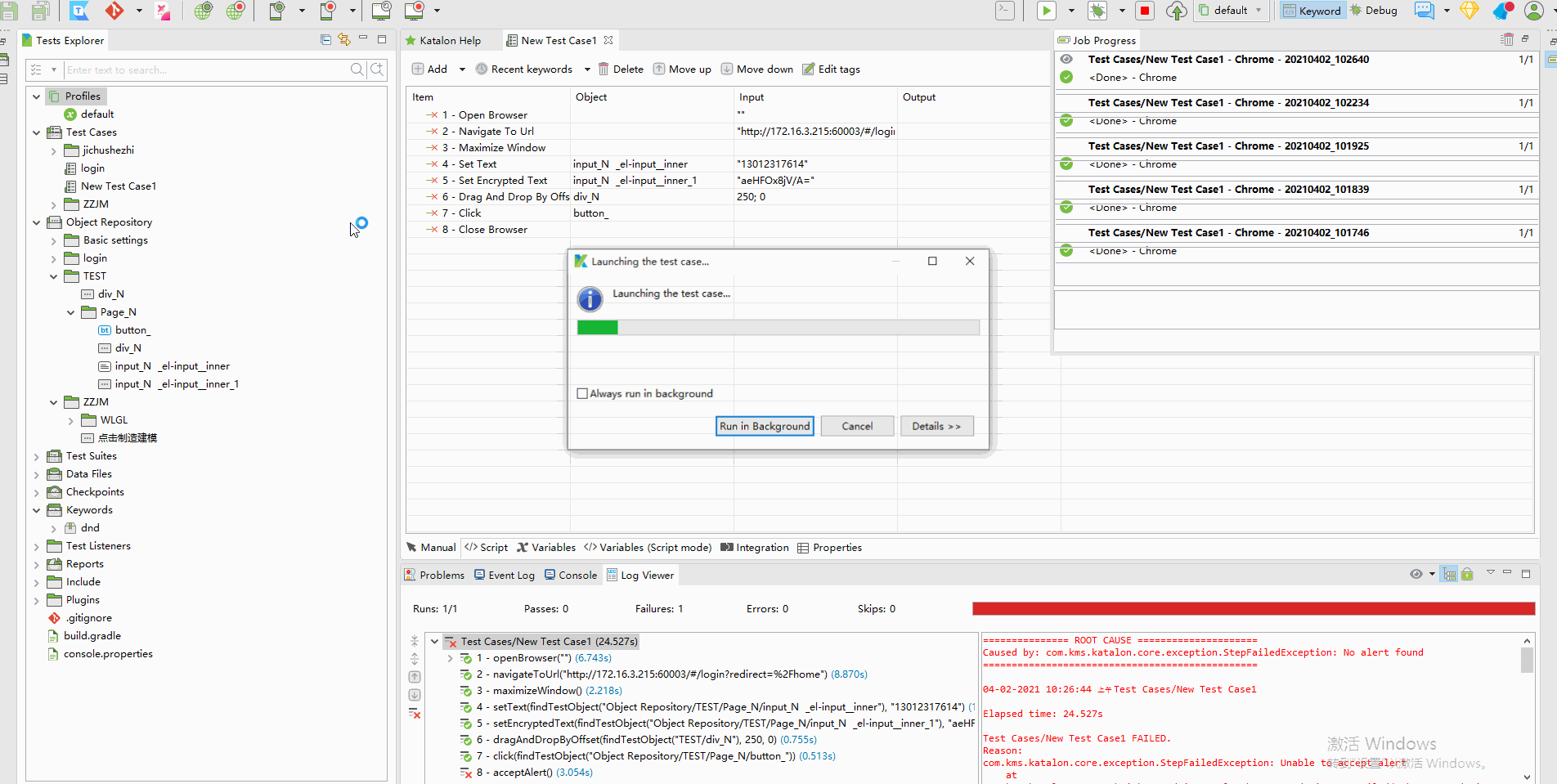Open the Recent keywords dropdown arrow
The height and width of the screenshot is (784, 1557).
click(x=587, y=69)
